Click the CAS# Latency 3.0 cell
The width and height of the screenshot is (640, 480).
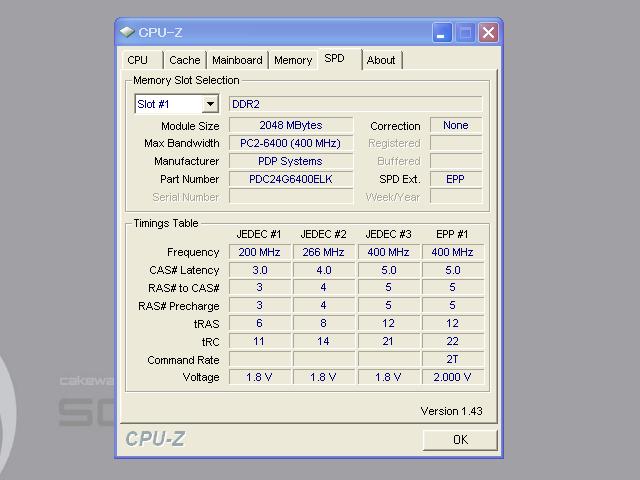coord(260,270)
